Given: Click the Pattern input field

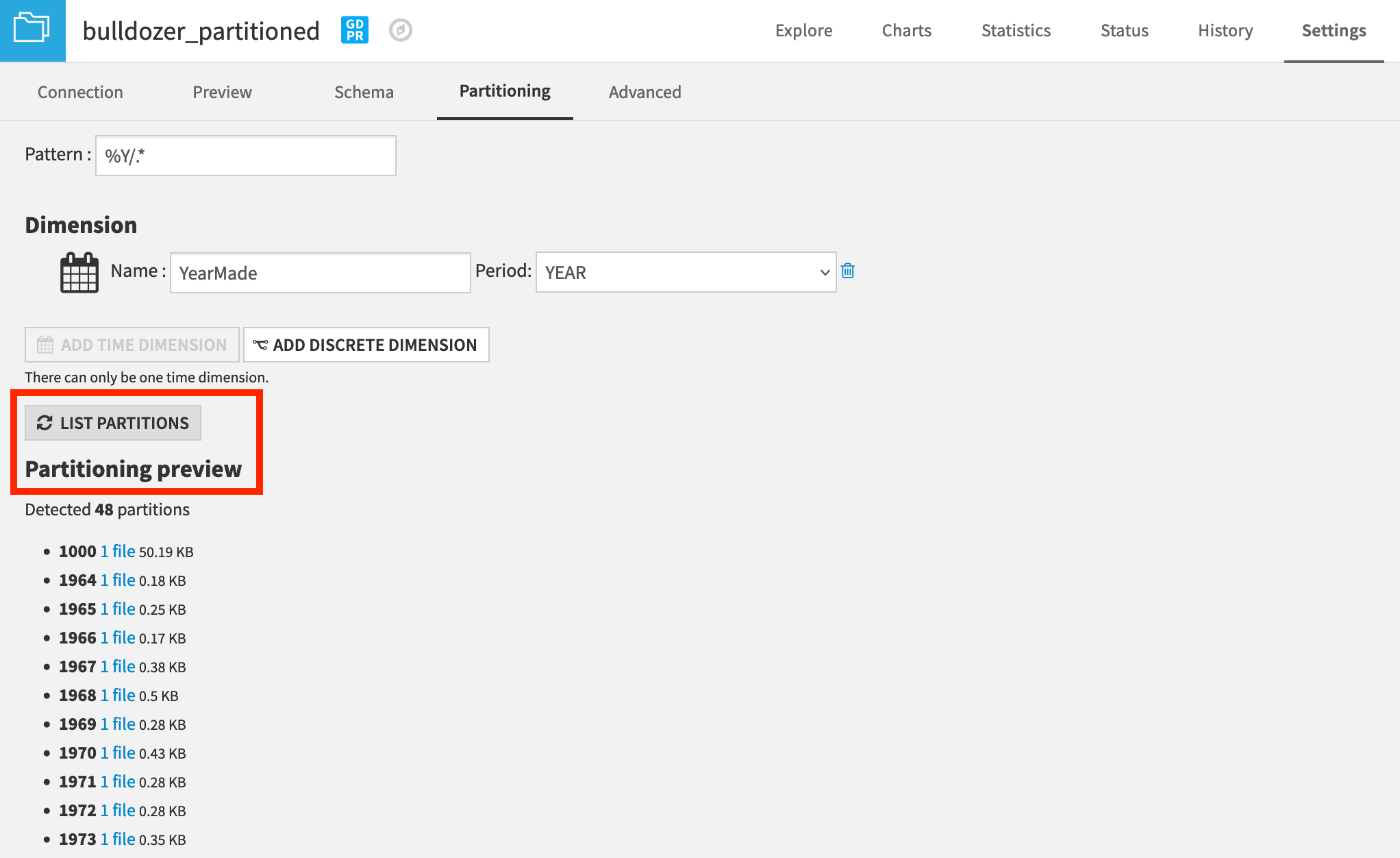Looking at the screenshot, I should (x=245, y=156).
